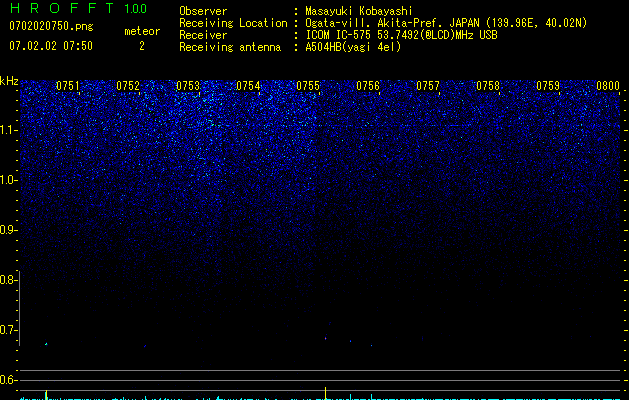Click the 0800 time marker
Image resolution: width=629 pixels, height=400 pixels.
click(608, 86)
